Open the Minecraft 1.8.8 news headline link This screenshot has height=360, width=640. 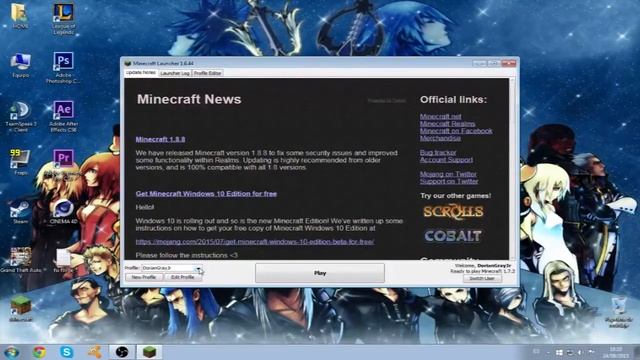[x=160, y=139]
